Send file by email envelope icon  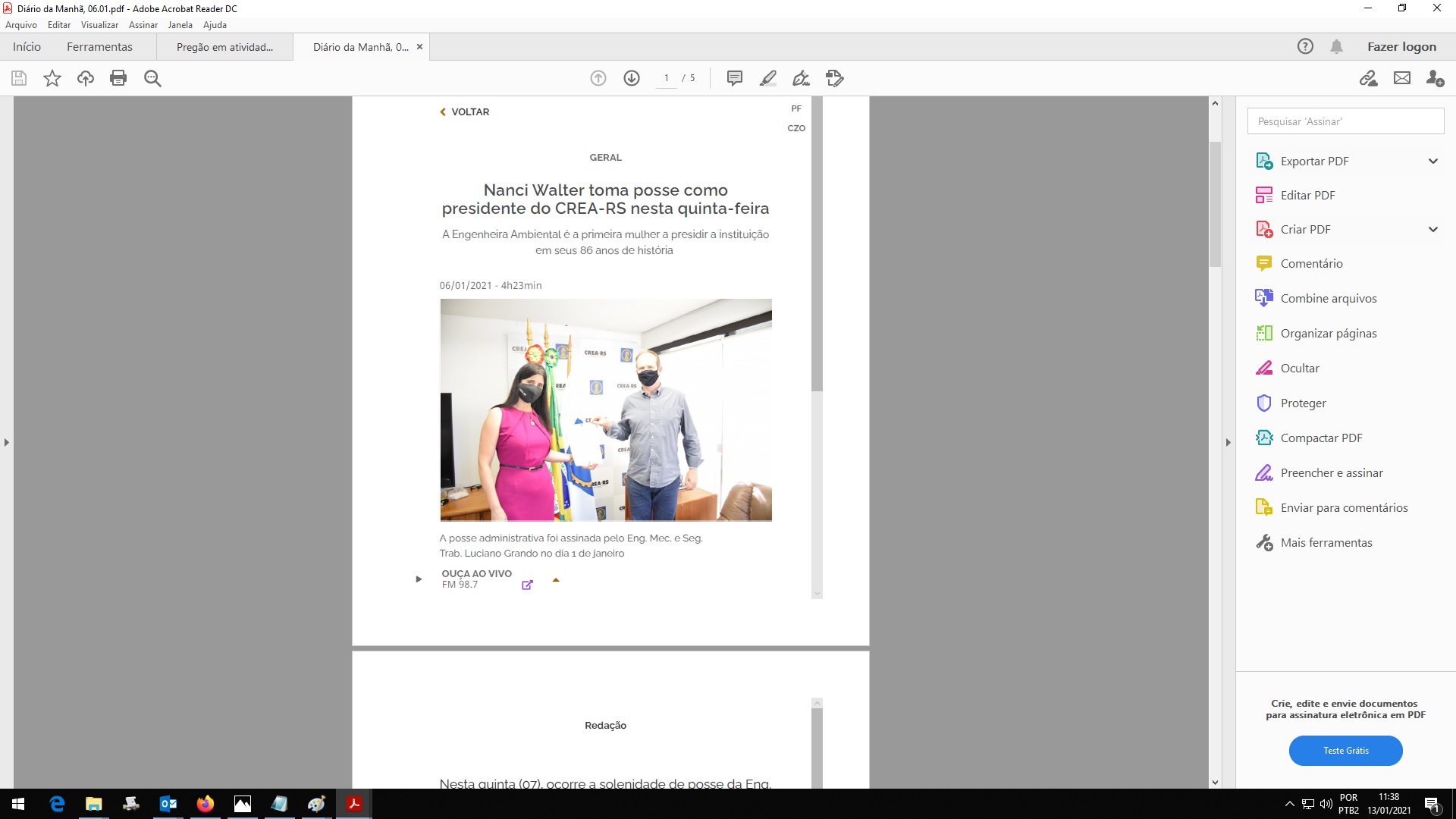point(1402,78)
